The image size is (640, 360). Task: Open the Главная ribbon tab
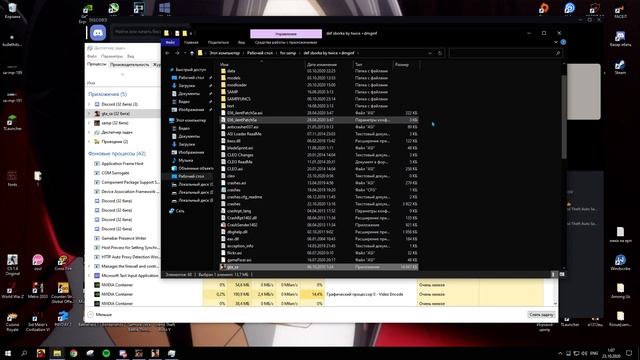pyautogui.click(x=191, y=42)
